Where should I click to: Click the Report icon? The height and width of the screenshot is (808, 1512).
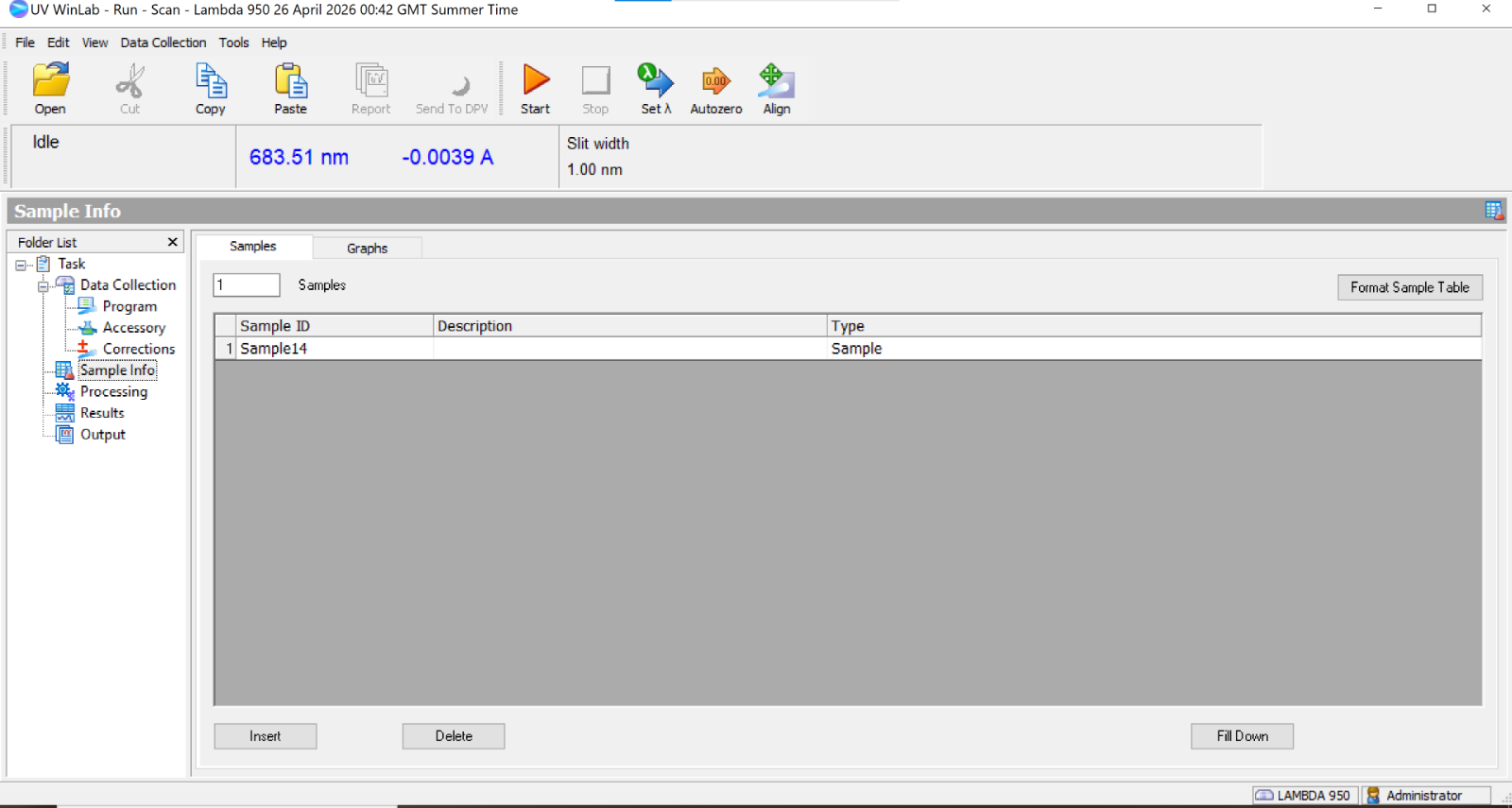pos(371,80)
